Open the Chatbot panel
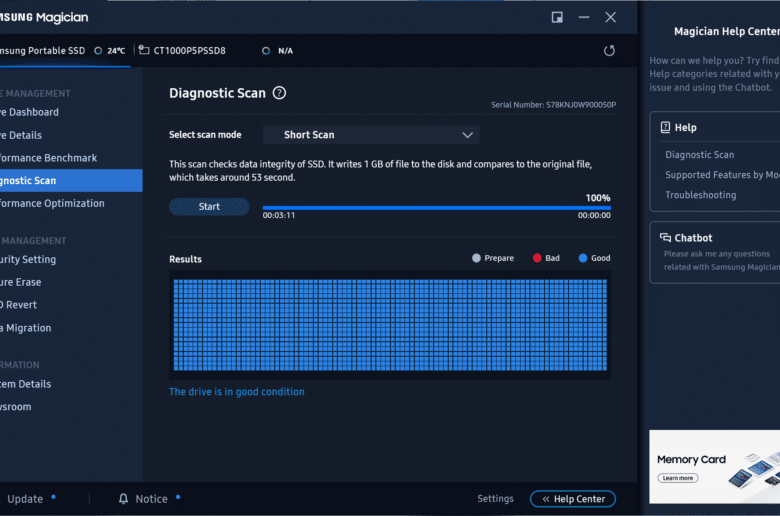 pos(715,252)
